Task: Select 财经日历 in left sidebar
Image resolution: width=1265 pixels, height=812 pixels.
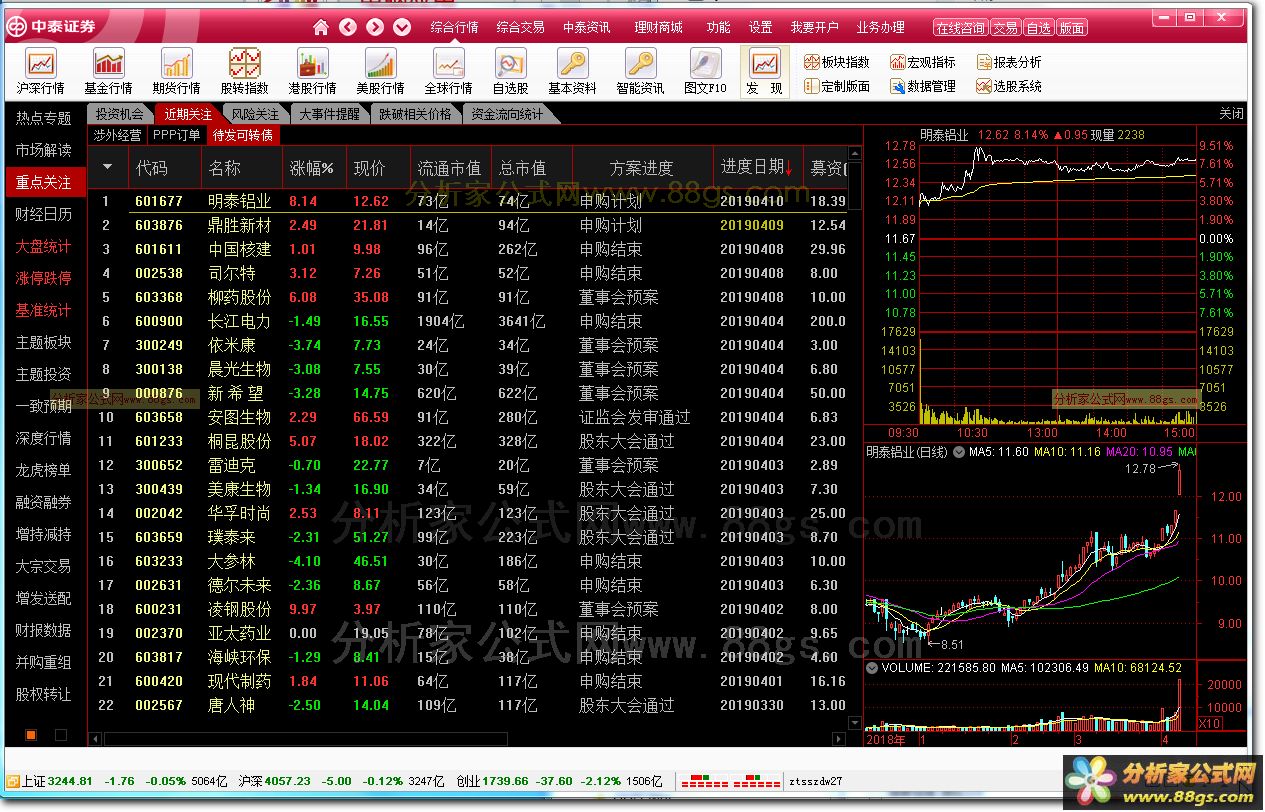Action: coord(44,214)
